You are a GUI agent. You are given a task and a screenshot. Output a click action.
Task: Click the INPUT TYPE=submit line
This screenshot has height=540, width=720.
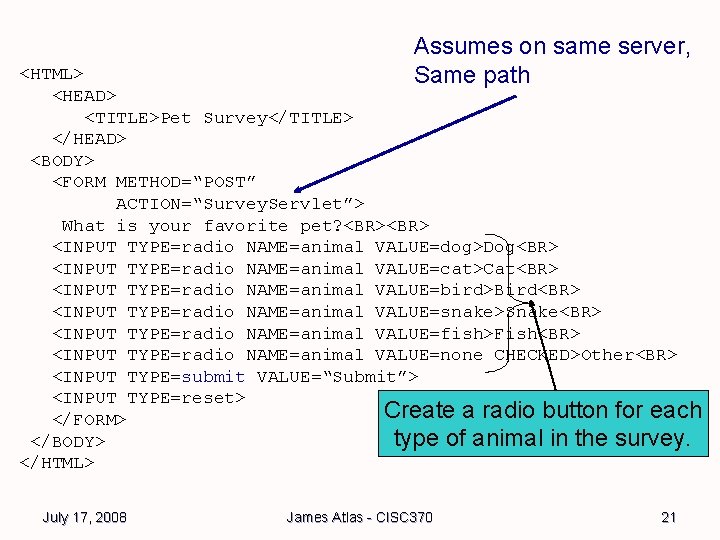(x=235, y=377)
